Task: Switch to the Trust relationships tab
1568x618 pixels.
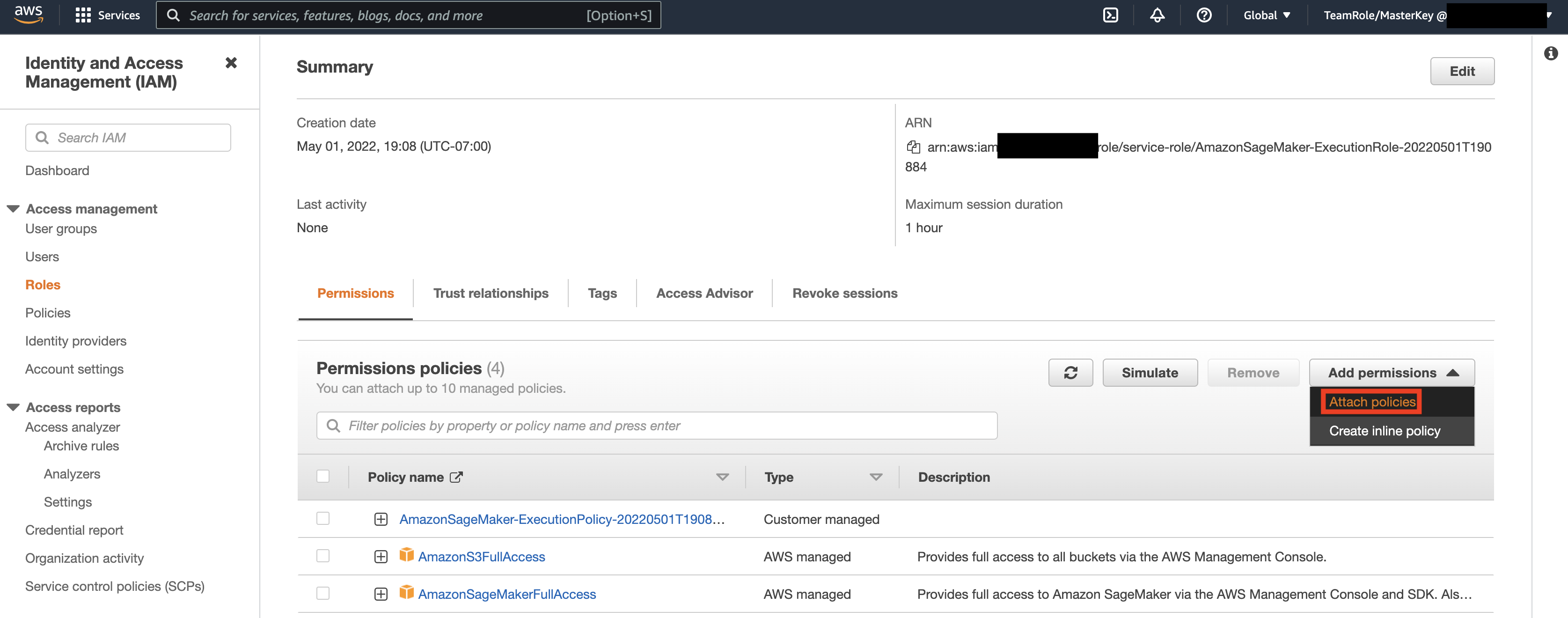Action: (x=491, y=294)
